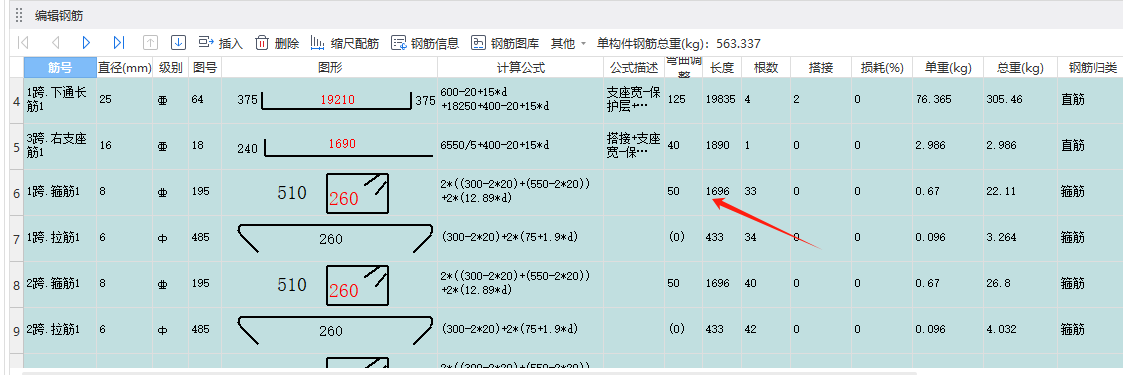Click the 插入 insert button
Image resolution: width=1123 pixels, height=375 pixels.
tap(221, 43)
